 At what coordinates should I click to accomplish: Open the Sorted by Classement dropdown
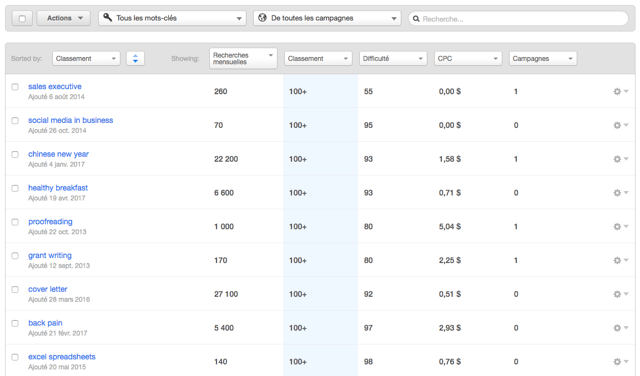pos(86,58)
